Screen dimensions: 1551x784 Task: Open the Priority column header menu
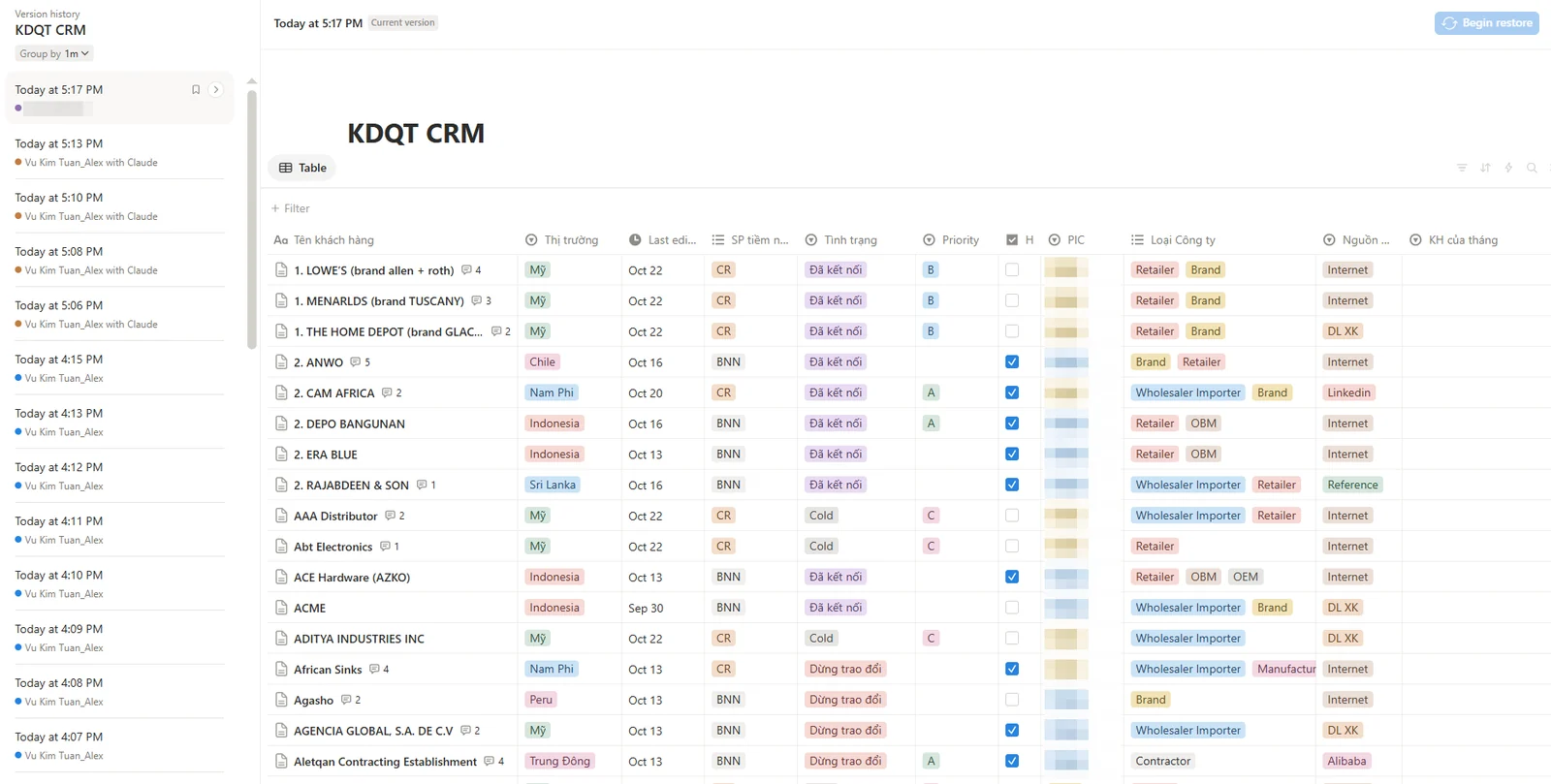coord(951,240)
